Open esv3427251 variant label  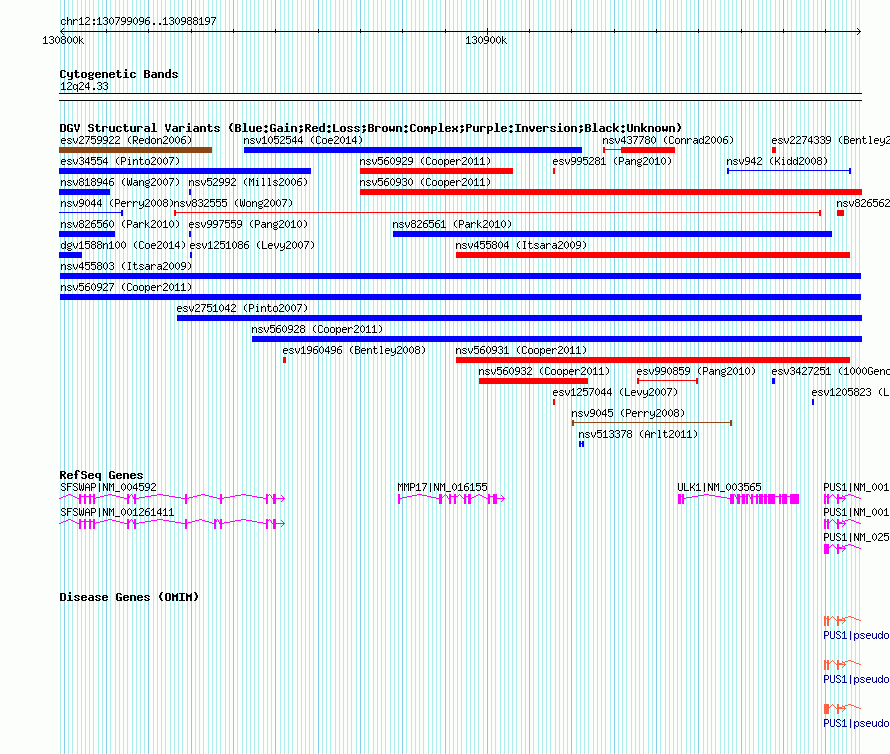coord(830,371)
